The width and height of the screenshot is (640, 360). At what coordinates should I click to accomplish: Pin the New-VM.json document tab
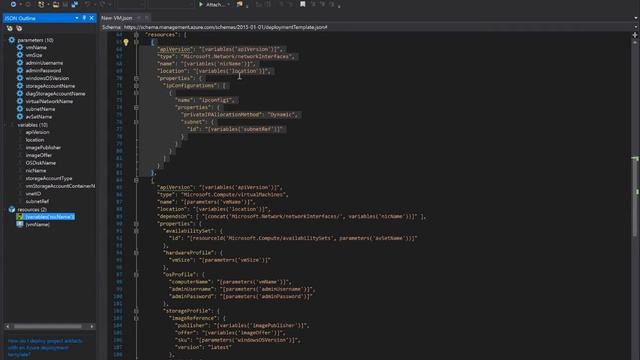coord(139,18)
